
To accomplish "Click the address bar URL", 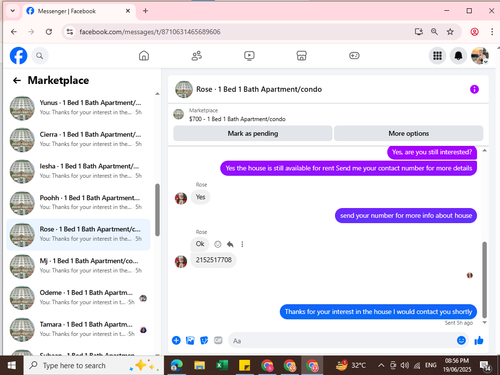I will click(x=150, y=32).
